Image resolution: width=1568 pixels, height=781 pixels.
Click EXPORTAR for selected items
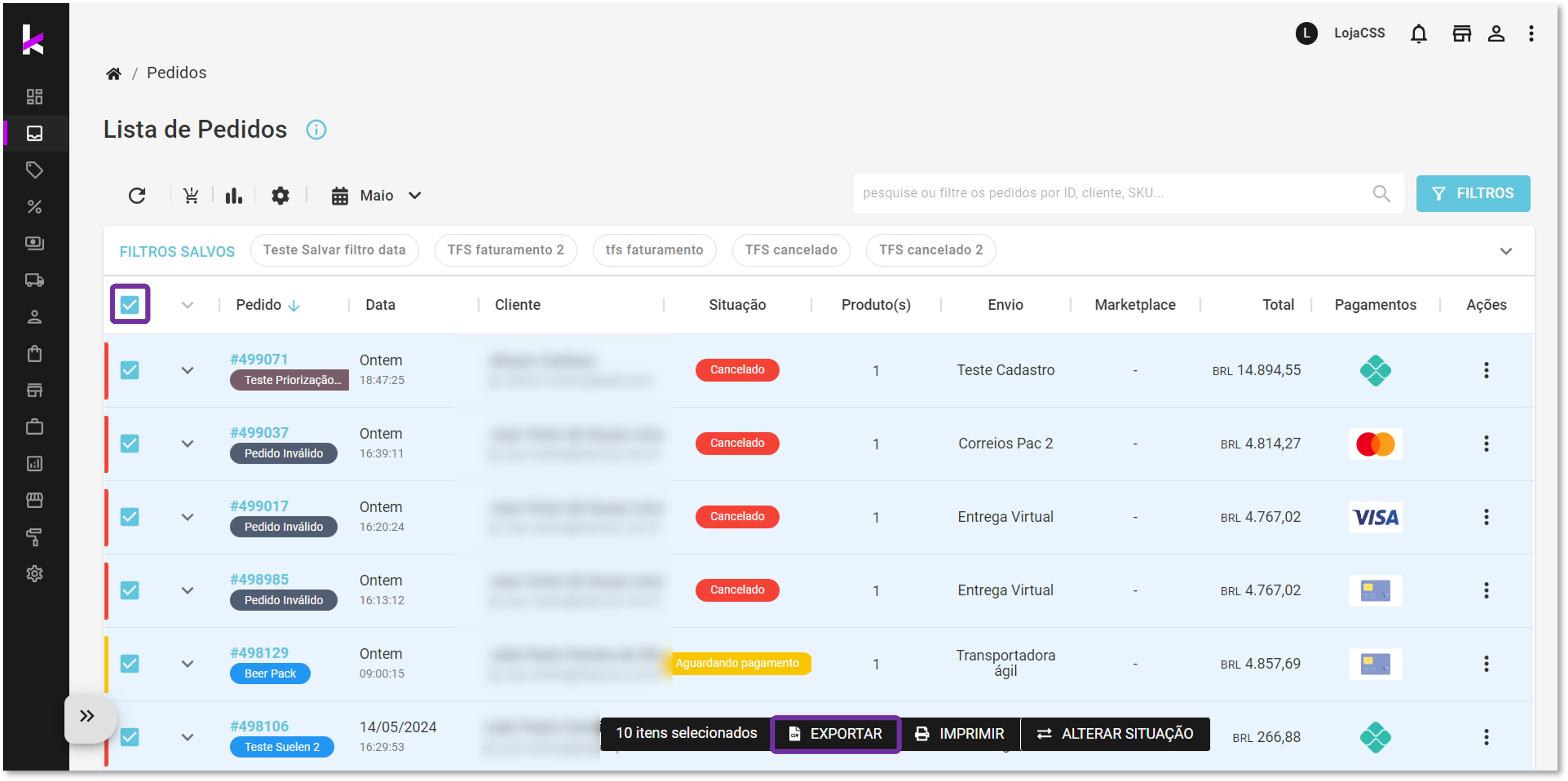pyautogui.click(x=835, y=734)
